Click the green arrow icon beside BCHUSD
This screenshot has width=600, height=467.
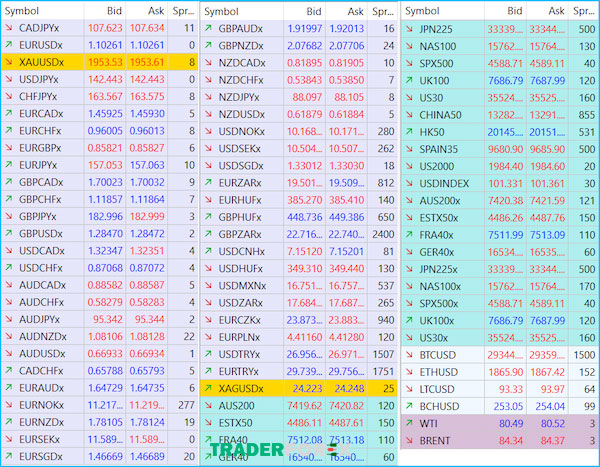pyautogui.click(x=409, y=406)
